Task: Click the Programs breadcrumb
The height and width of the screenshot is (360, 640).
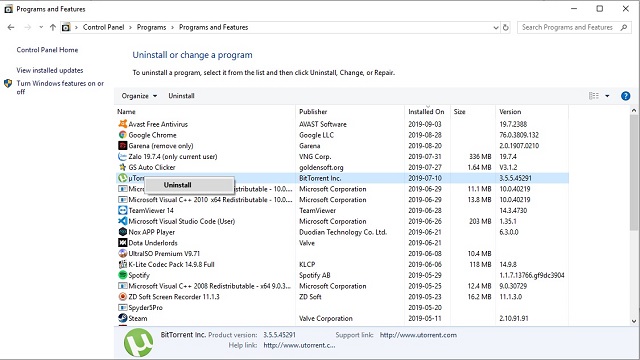Action: pos(151,27)
